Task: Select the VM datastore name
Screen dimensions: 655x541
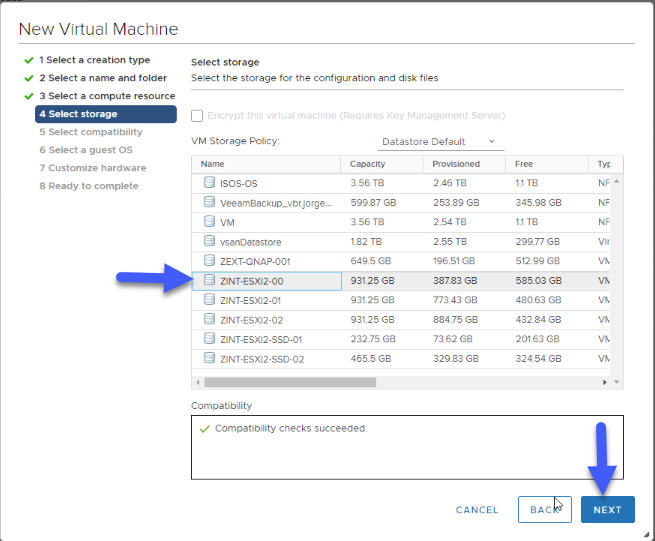Action: tap(227, 223)
